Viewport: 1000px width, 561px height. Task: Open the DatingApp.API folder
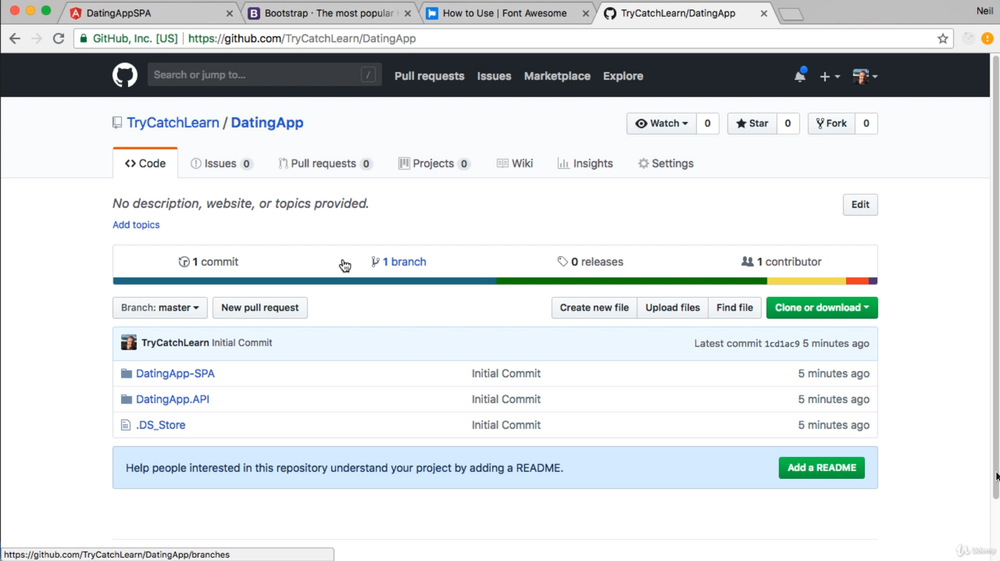tap(172, 399)
